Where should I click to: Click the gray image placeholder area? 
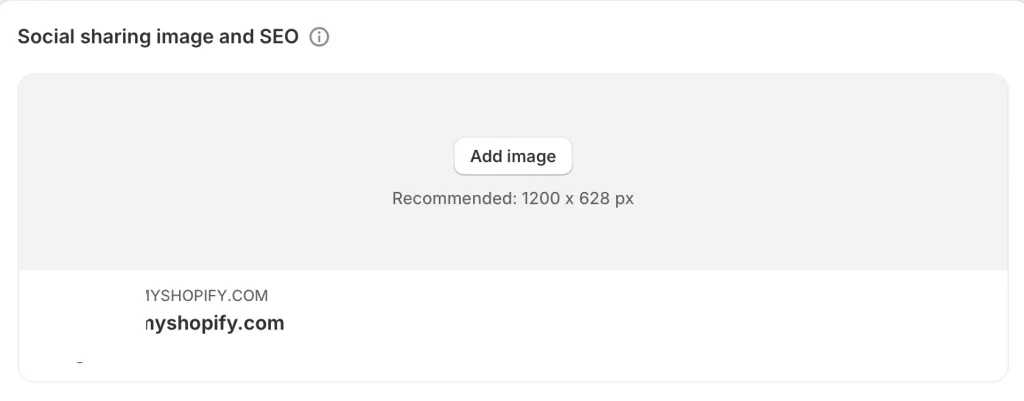[x=513, y=172]
